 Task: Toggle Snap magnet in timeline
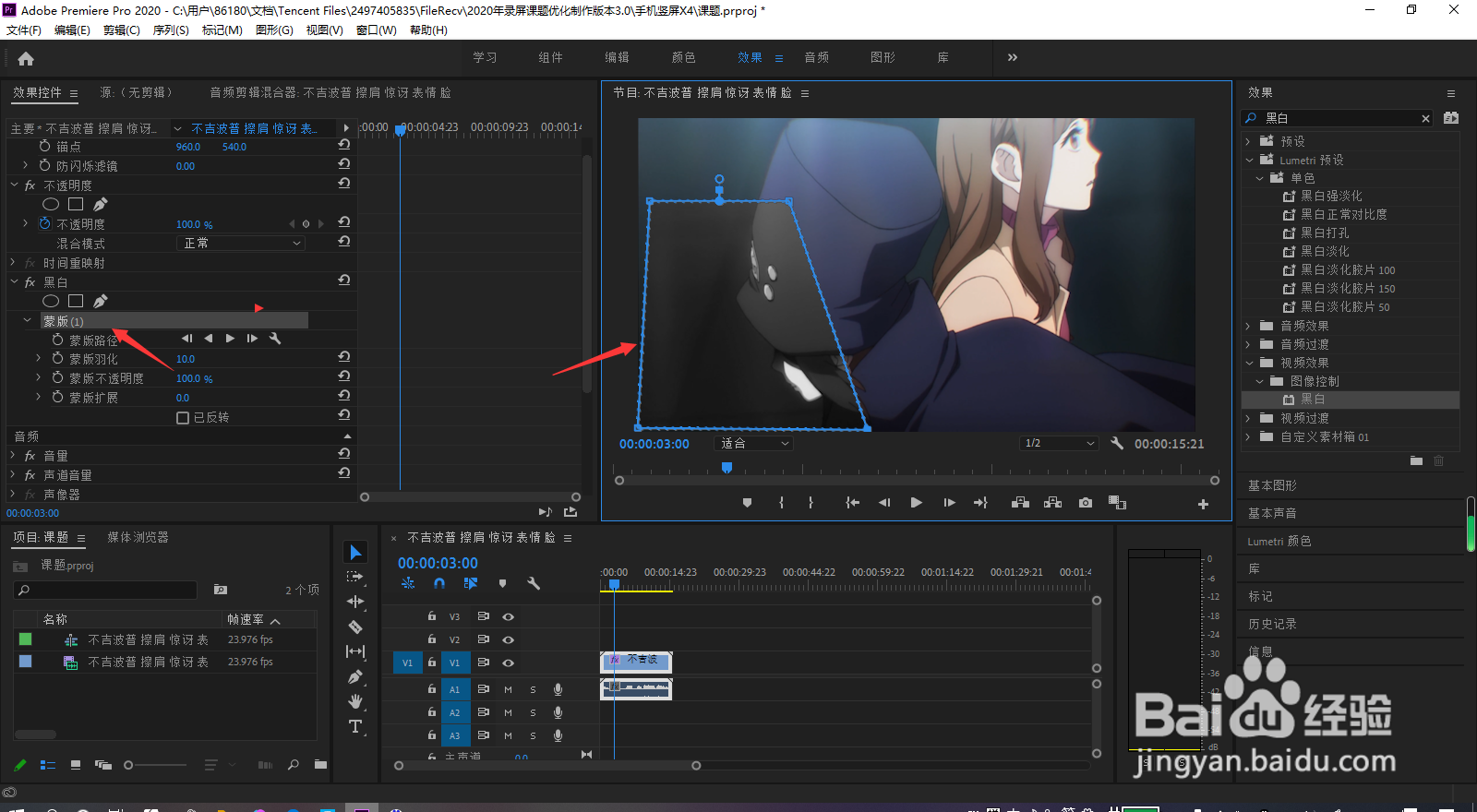click(439, 583)
